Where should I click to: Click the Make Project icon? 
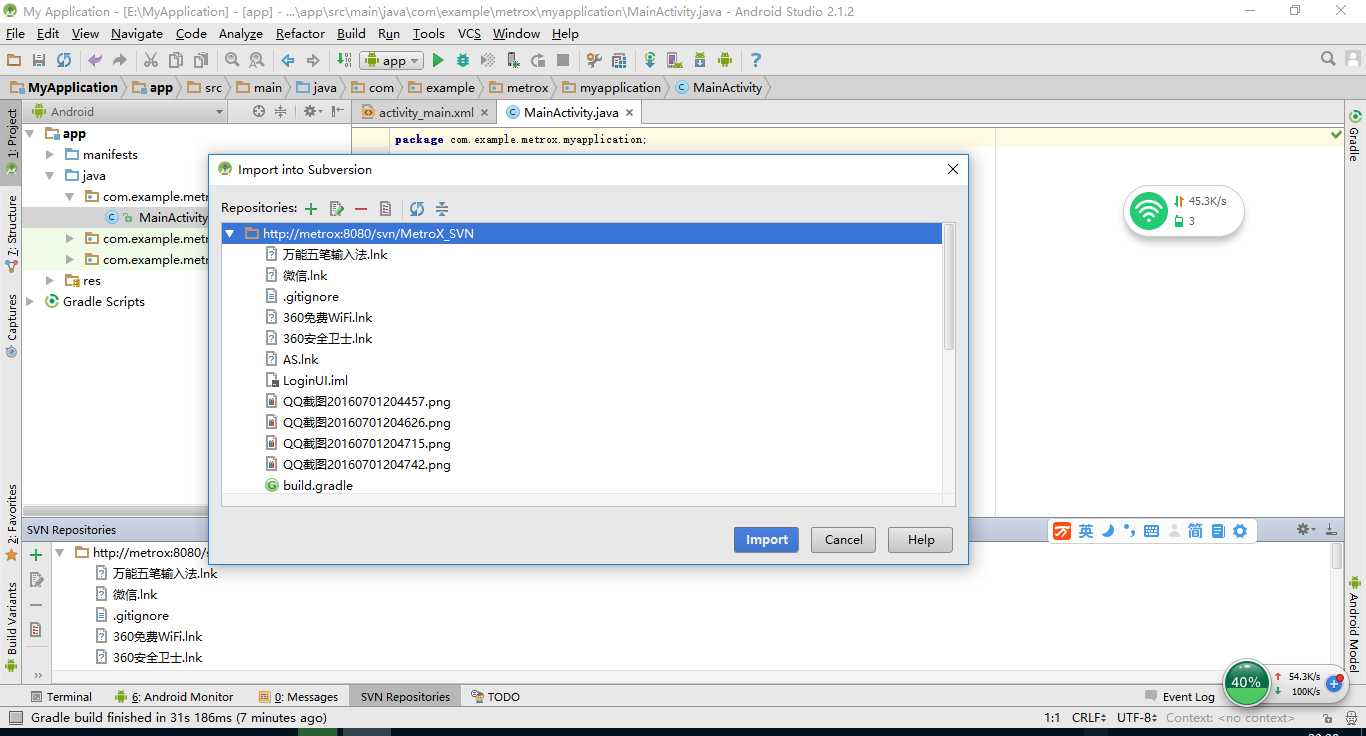point(344,60)
